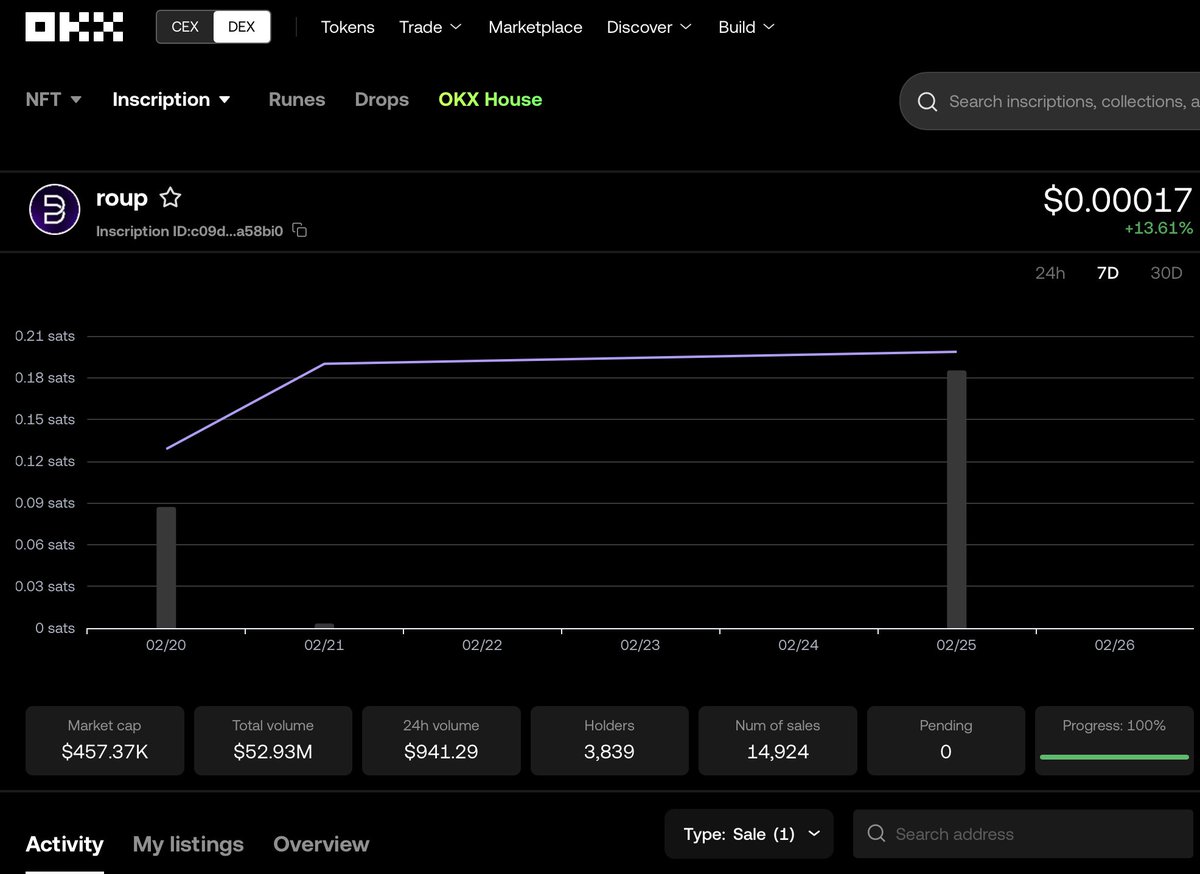Expand the Trade menu
This screenshot has height=874, width=1200.
430,27
